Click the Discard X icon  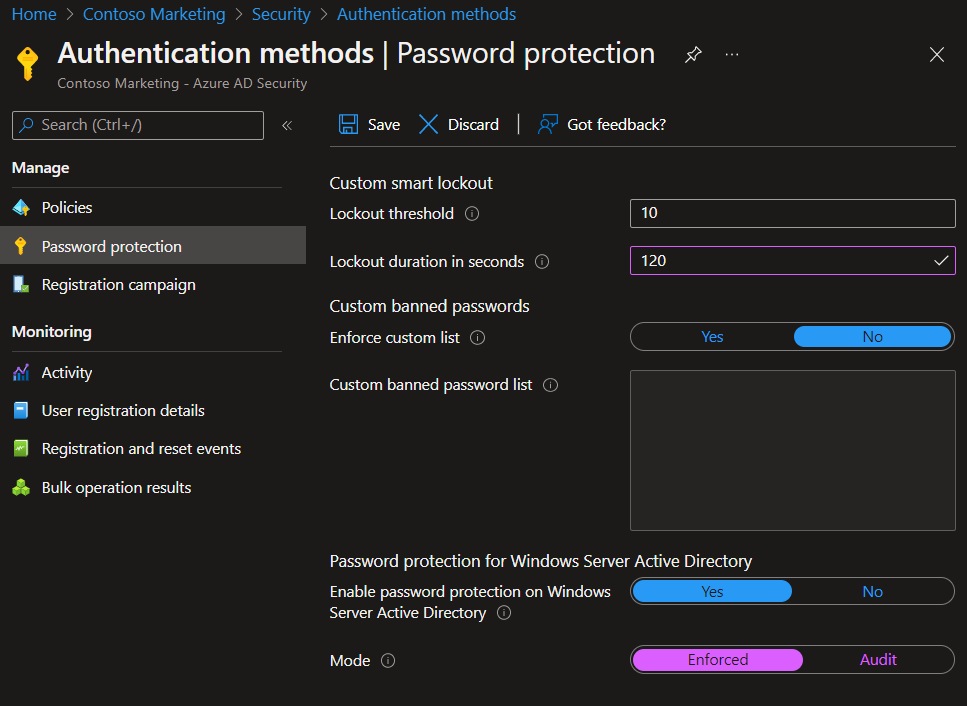429,124
